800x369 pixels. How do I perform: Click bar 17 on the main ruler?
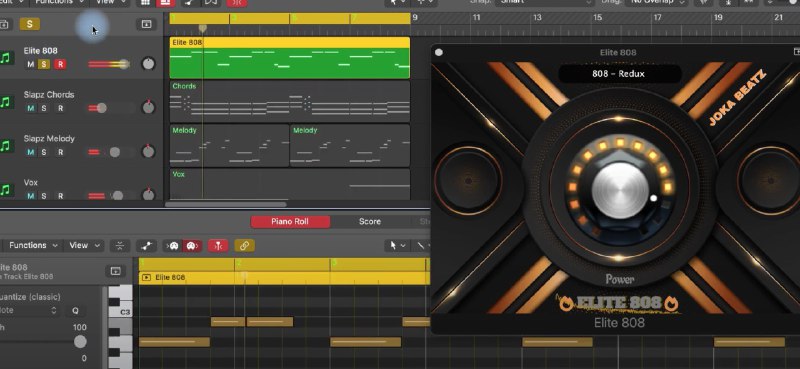click(x=657, y=18)
